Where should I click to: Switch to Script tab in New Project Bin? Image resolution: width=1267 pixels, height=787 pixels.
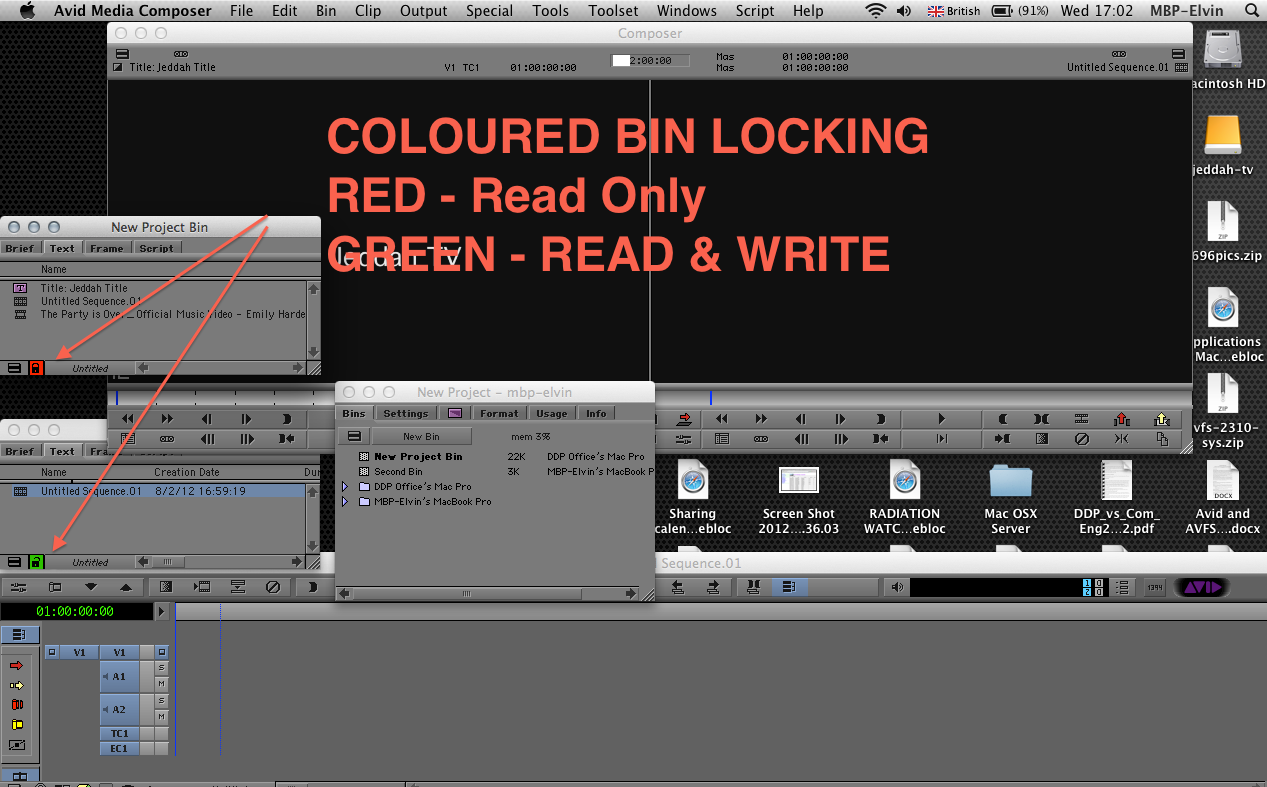156,248
